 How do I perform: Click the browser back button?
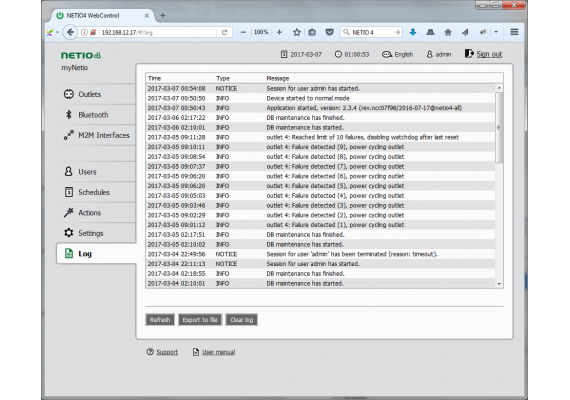pos(70,32)
